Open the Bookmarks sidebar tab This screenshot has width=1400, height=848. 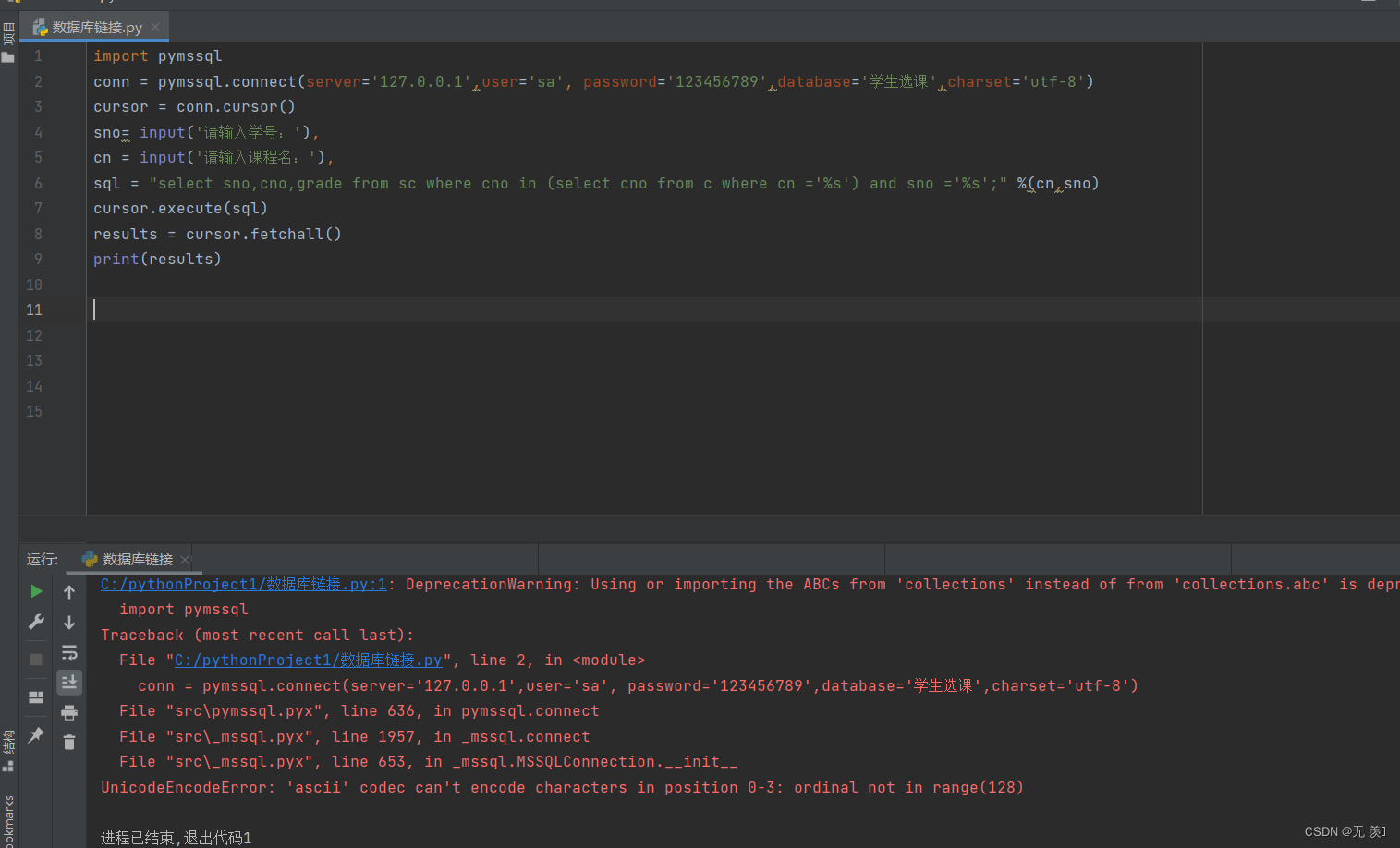coord(8,820)
